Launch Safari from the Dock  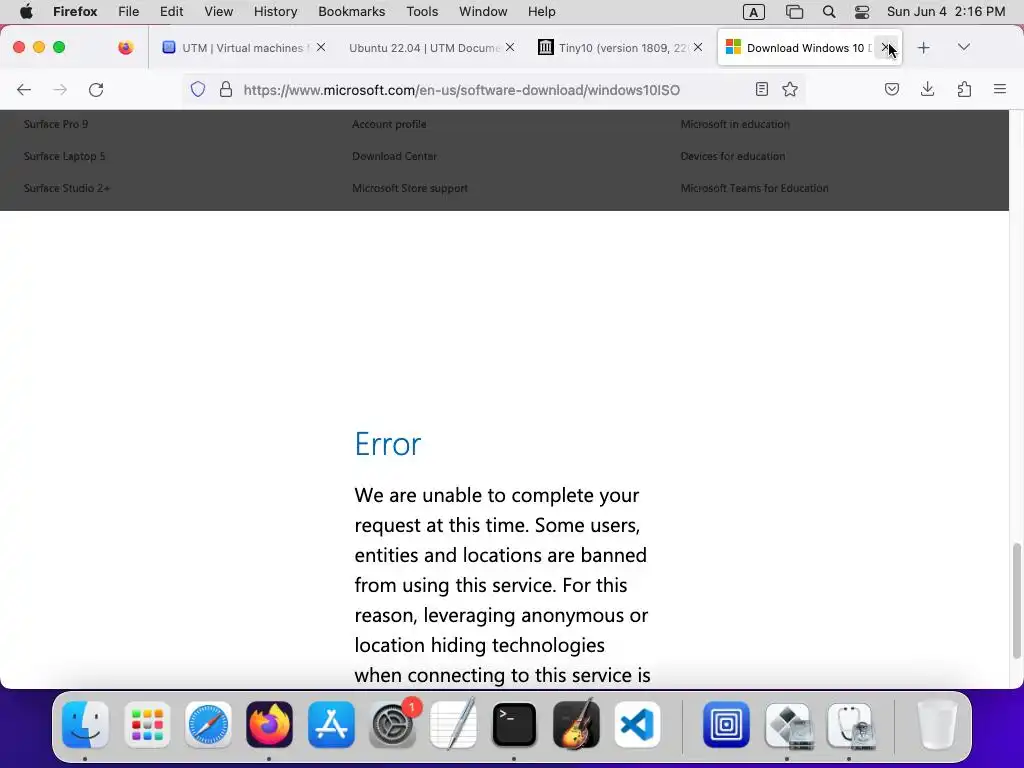(x=208, y=725)
